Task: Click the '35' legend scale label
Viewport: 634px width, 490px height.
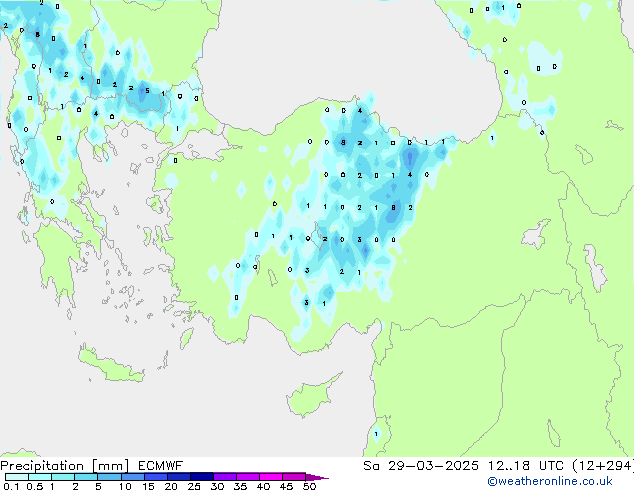Action: 240,486
